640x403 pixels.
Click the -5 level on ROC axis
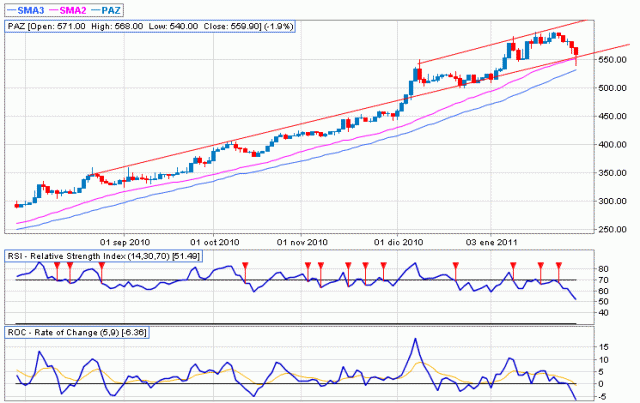tap(603, 397)
